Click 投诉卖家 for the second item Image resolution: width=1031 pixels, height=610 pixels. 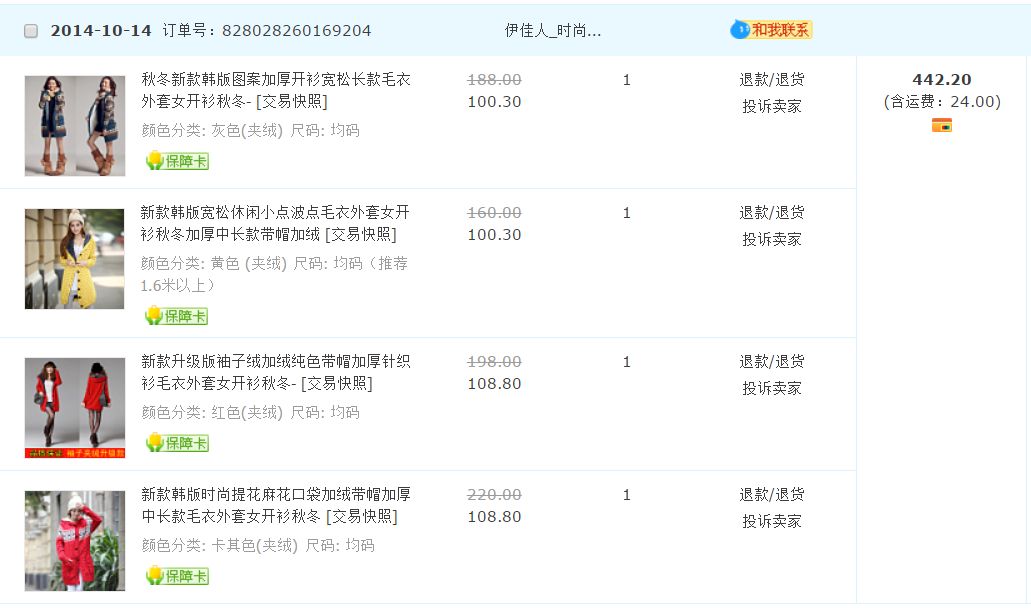click(771, 239)
